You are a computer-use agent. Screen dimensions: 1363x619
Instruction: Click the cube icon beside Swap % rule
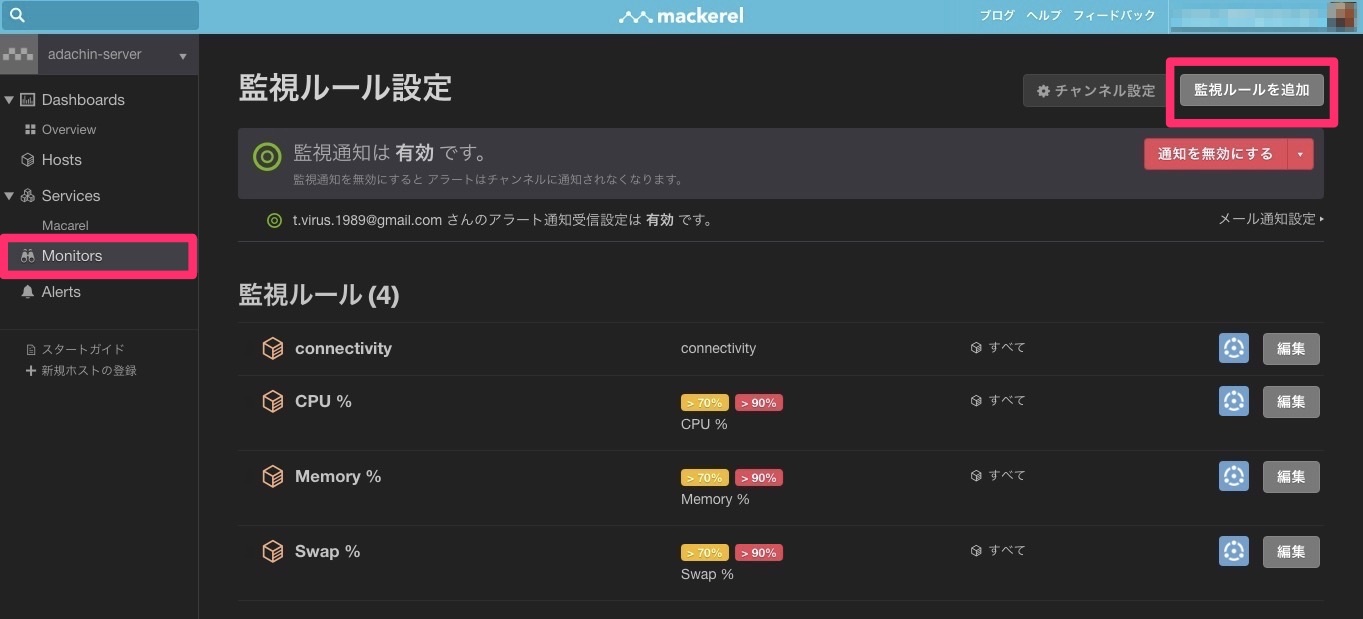[x=272, y=552]
